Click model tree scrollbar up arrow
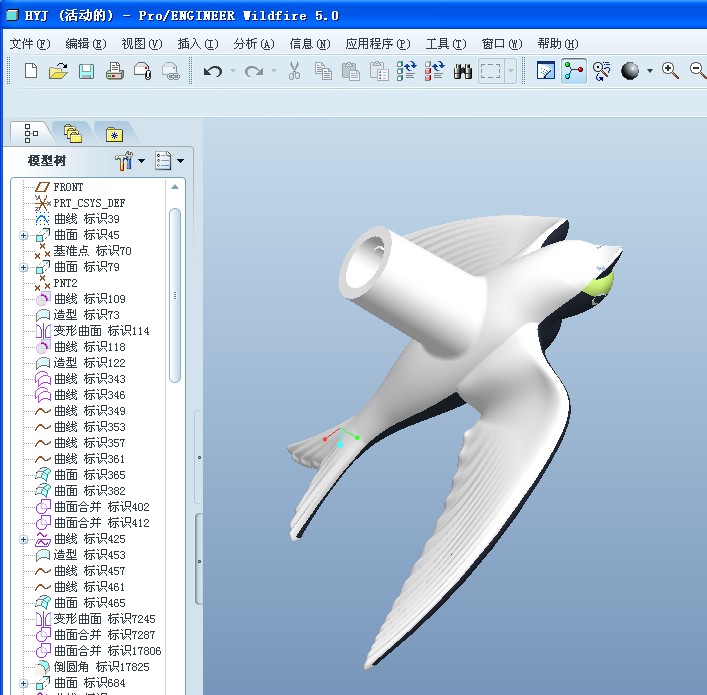 (x=175, y=186)
